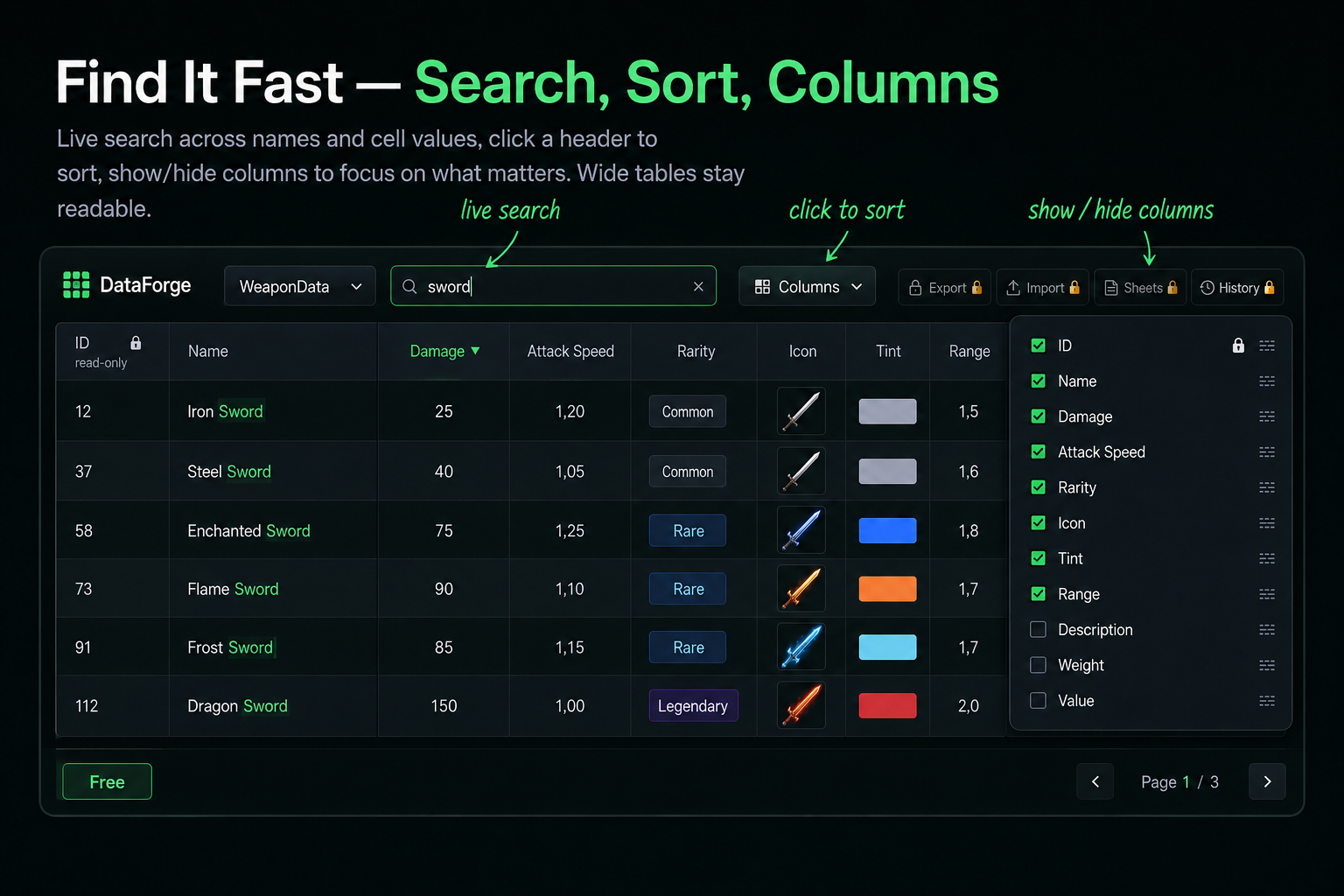Viewport: 1344px width, 896px height.
Task: Click the drag handle for Description column
Action: point(1267,630)
